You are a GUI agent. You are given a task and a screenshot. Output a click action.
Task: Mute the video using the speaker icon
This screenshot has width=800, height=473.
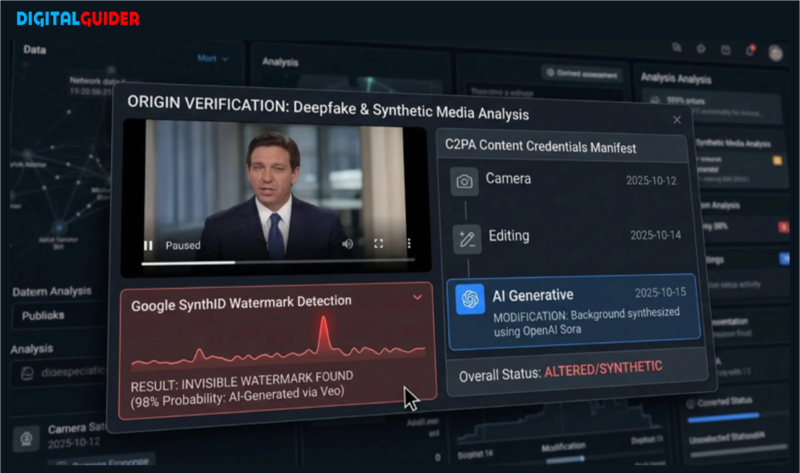(x=347, y=244)
